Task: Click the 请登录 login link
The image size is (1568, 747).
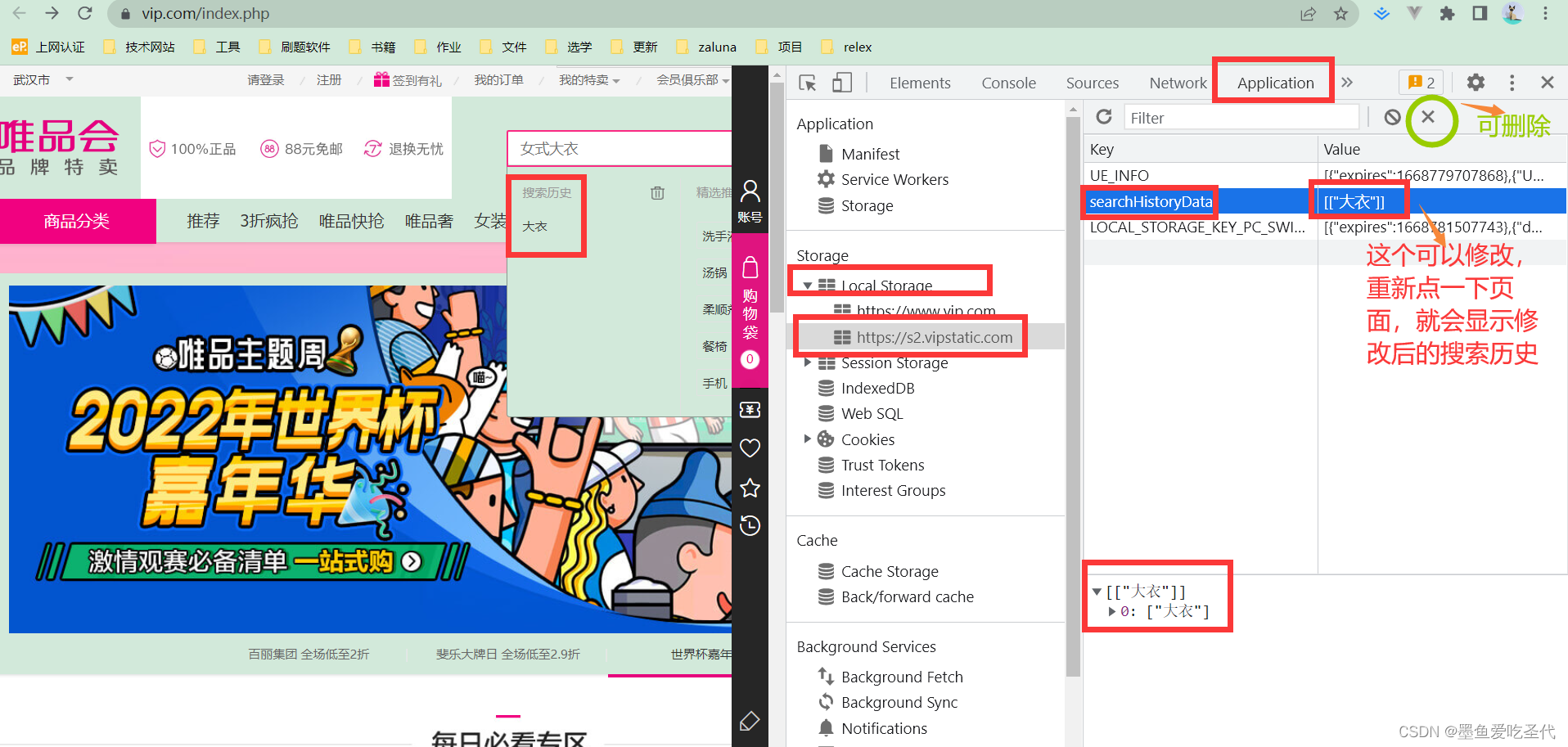Action: point(266,79)
